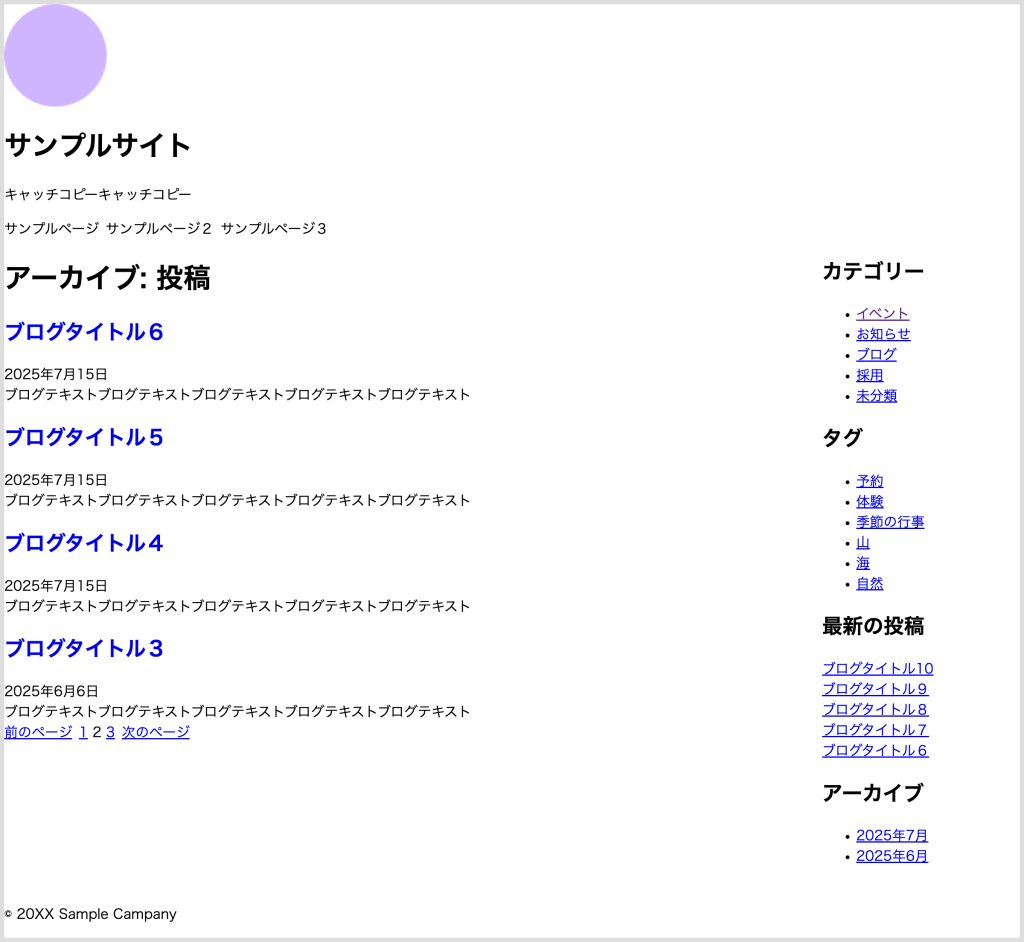
Task: Open the 2025年6月 archive
Action: 892,856
